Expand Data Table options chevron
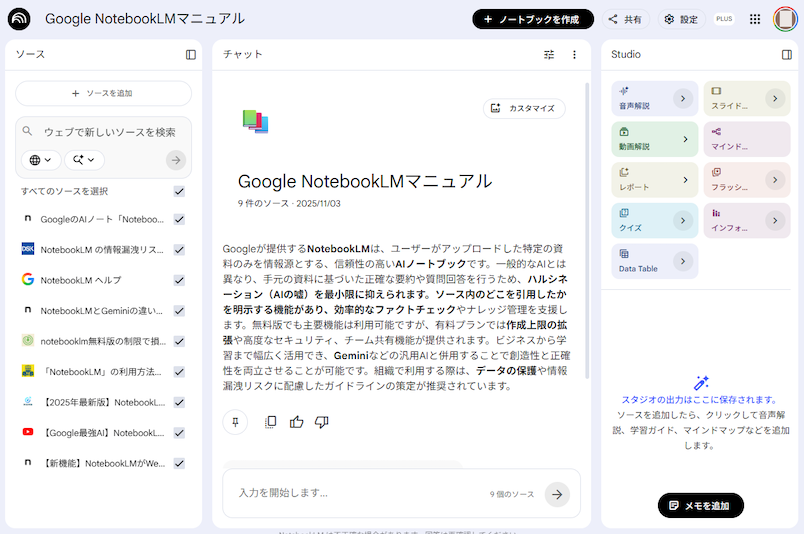The height and width of the screenshot is (534, 804). point(682,261)
